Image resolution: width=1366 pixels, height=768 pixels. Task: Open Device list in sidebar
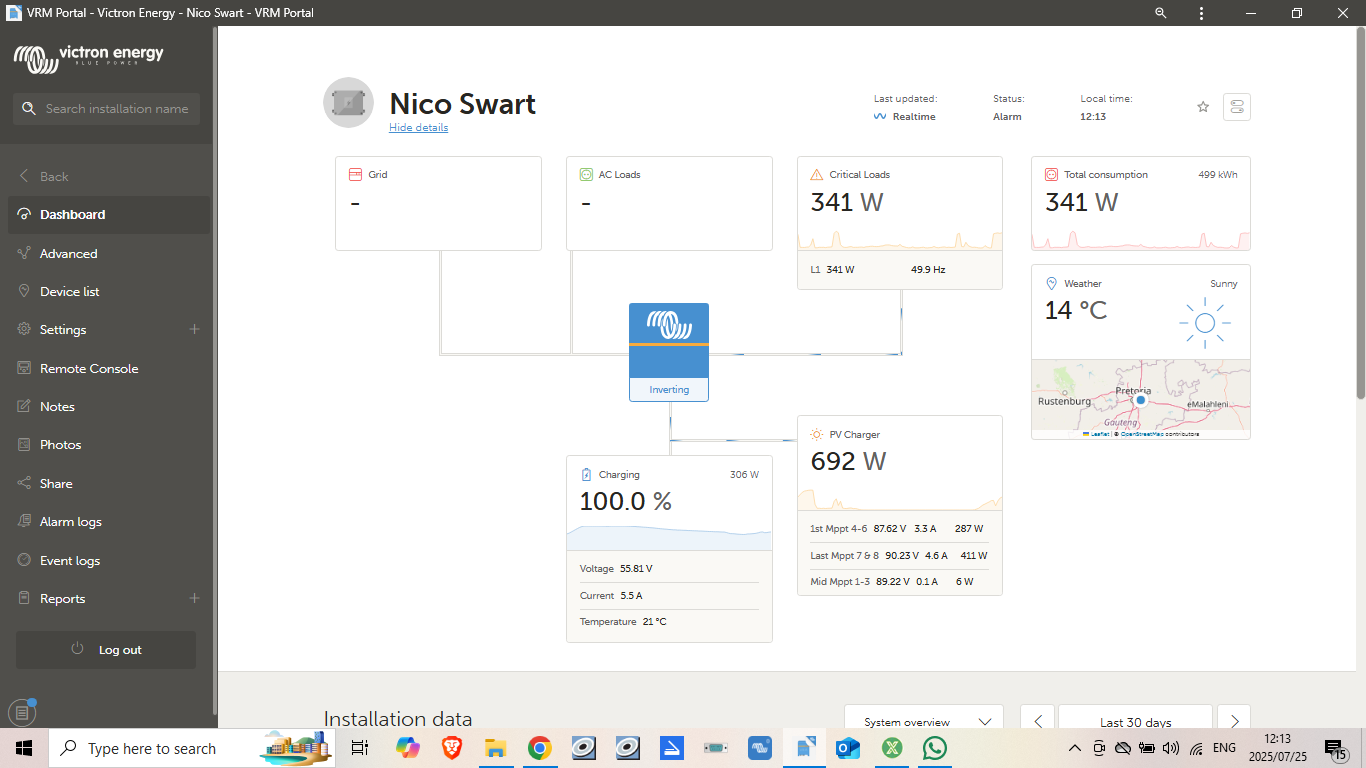tap(70, 292)
